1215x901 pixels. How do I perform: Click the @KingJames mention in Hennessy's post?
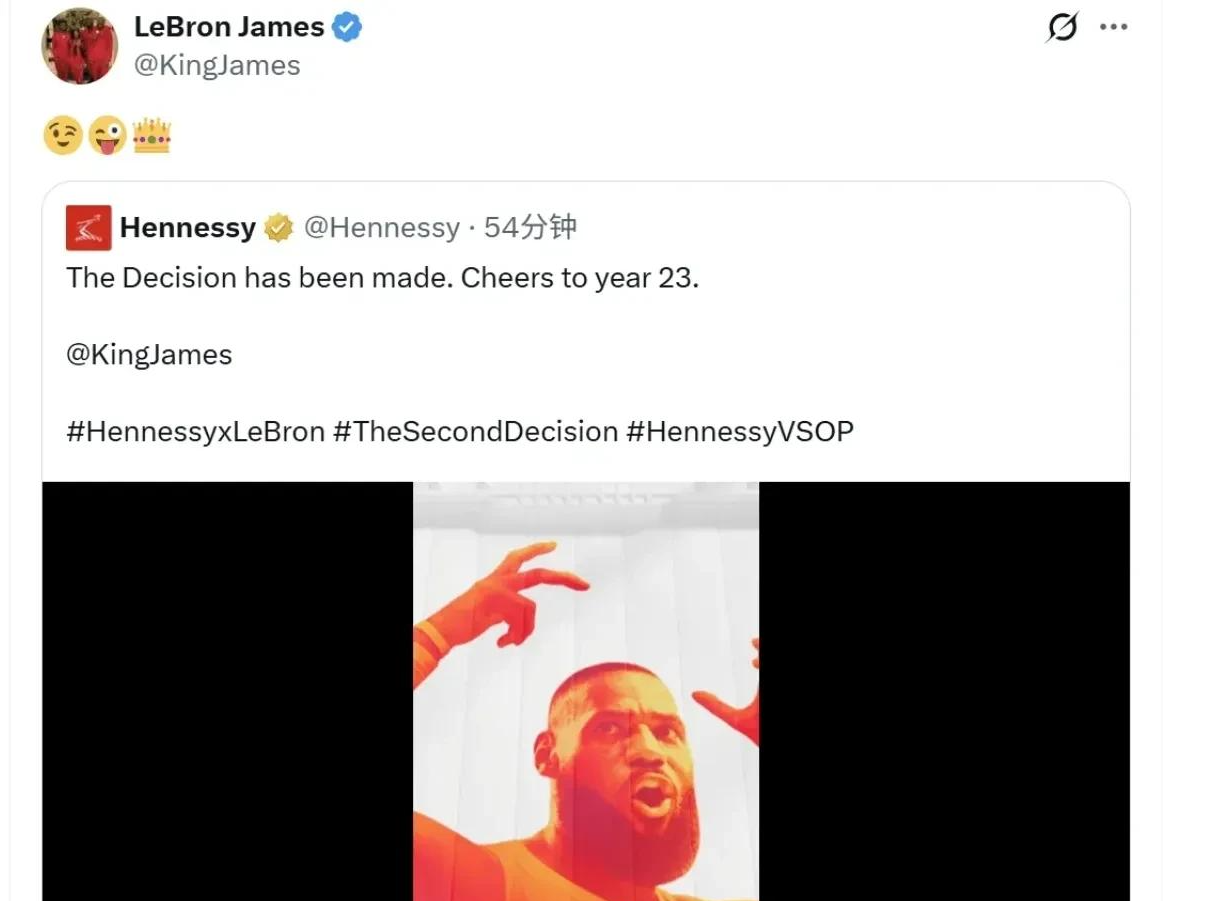(x=149, y=355)
